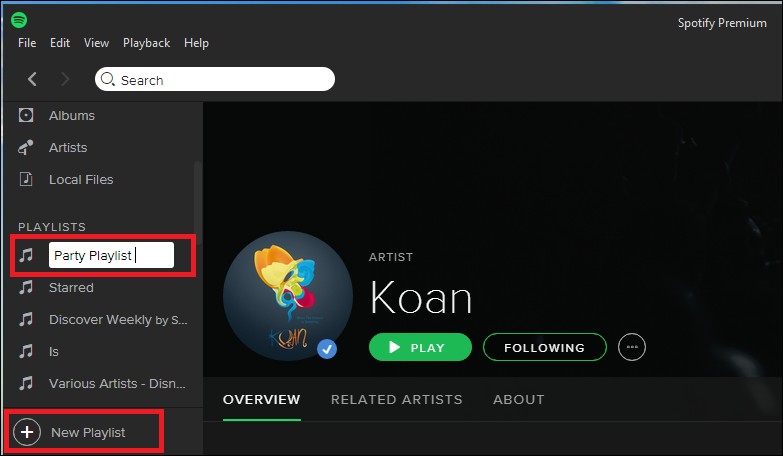Click music note icon beside Discover Weekly
Viewport: 783px width, 456px height.
point(26,319)
